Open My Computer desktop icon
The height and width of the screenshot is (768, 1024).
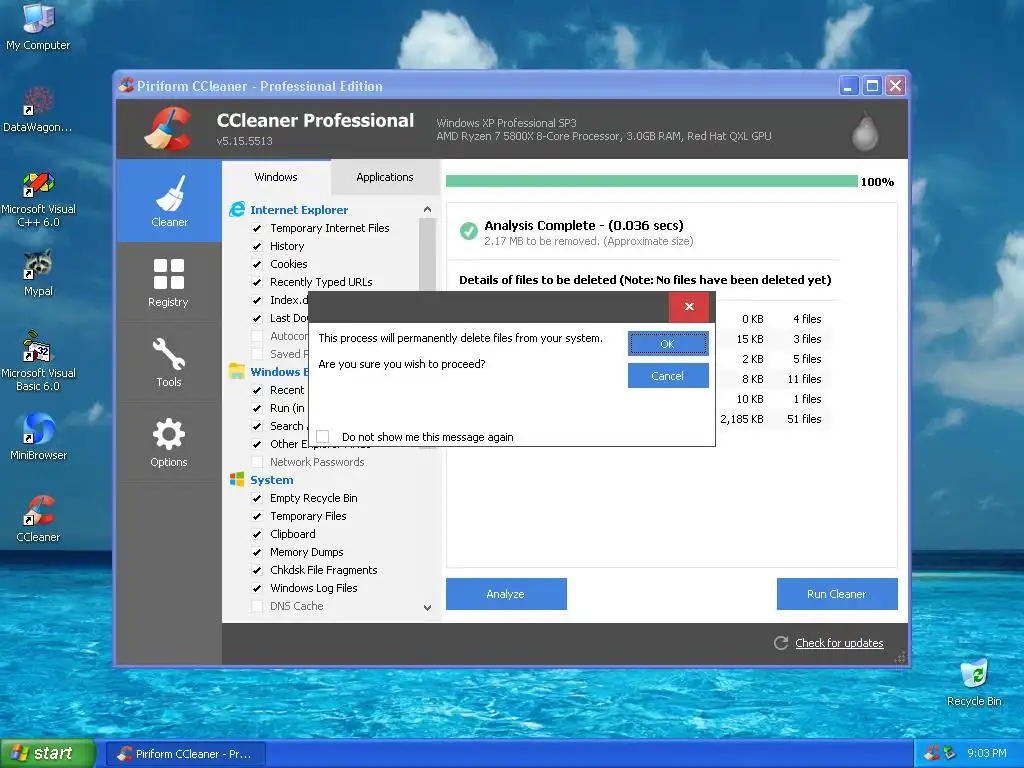click(x=38, y=26)
